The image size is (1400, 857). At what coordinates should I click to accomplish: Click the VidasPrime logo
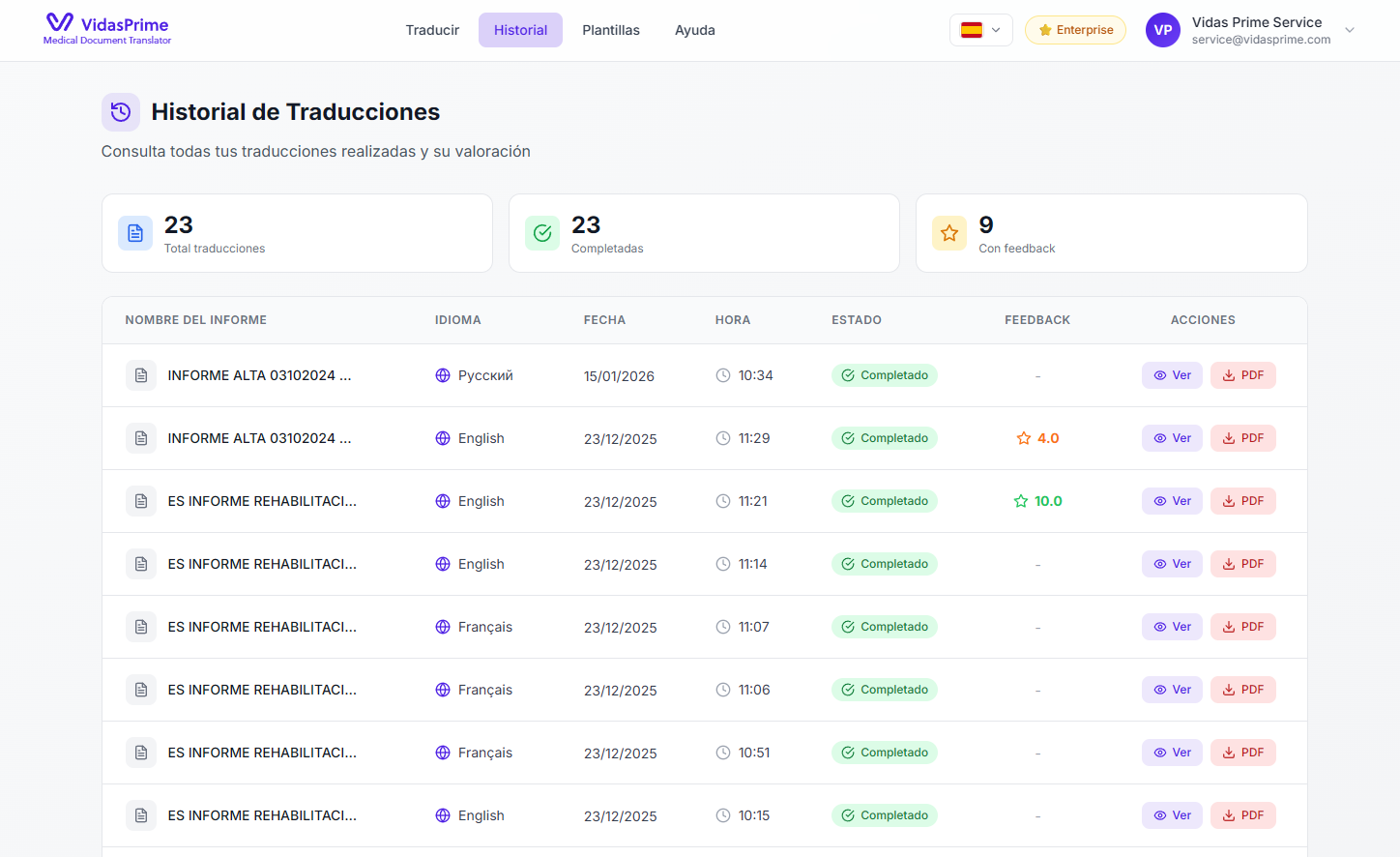106,29
